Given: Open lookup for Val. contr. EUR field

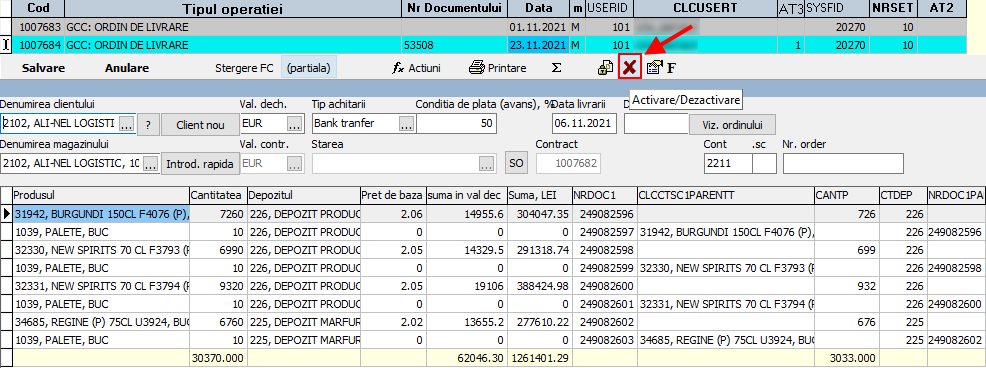Looking at the screenshot, I should (x=295, y=164).
